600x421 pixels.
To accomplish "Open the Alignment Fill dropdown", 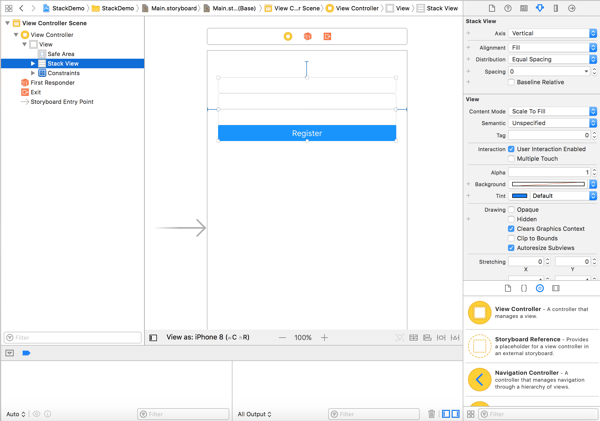I will [x=553, y=47].
